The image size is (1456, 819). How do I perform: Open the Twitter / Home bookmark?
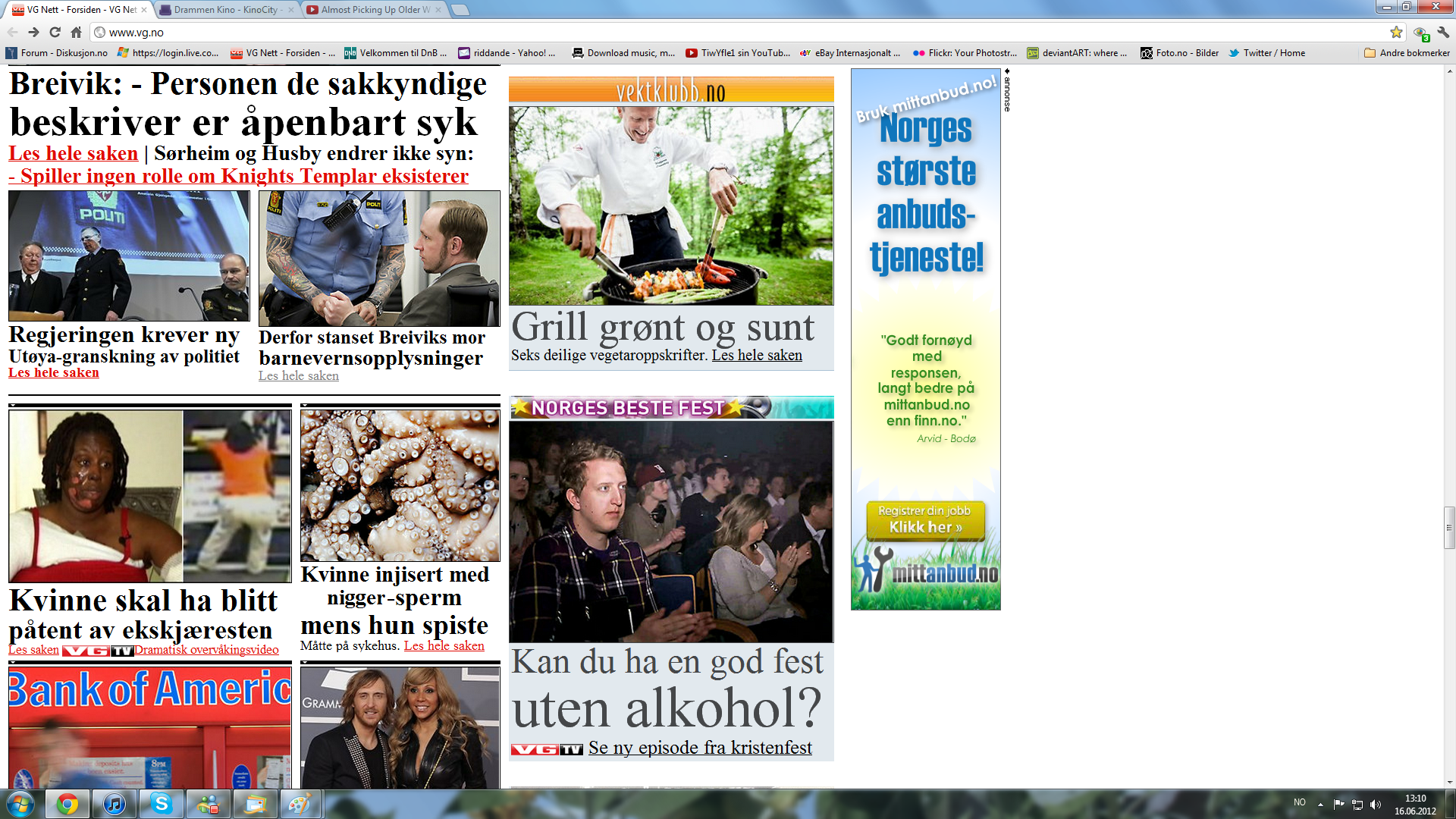(1267, 53)
